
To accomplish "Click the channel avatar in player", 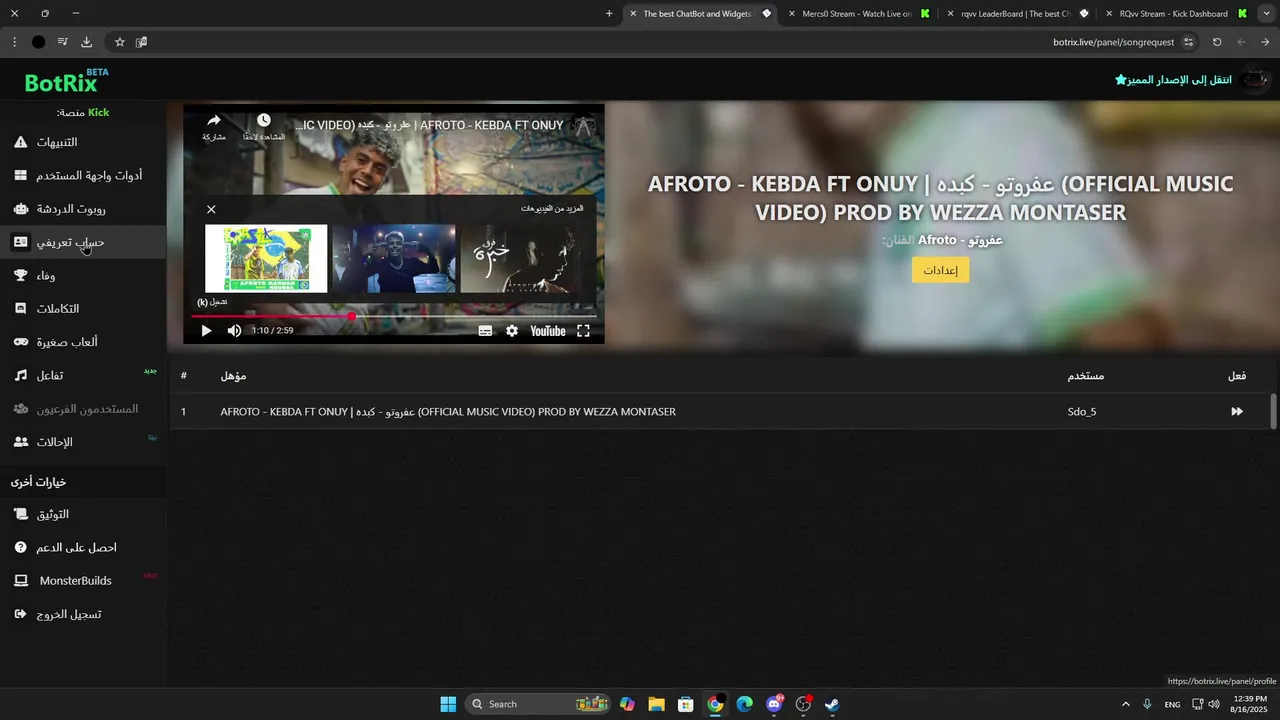I will point(584,126).
